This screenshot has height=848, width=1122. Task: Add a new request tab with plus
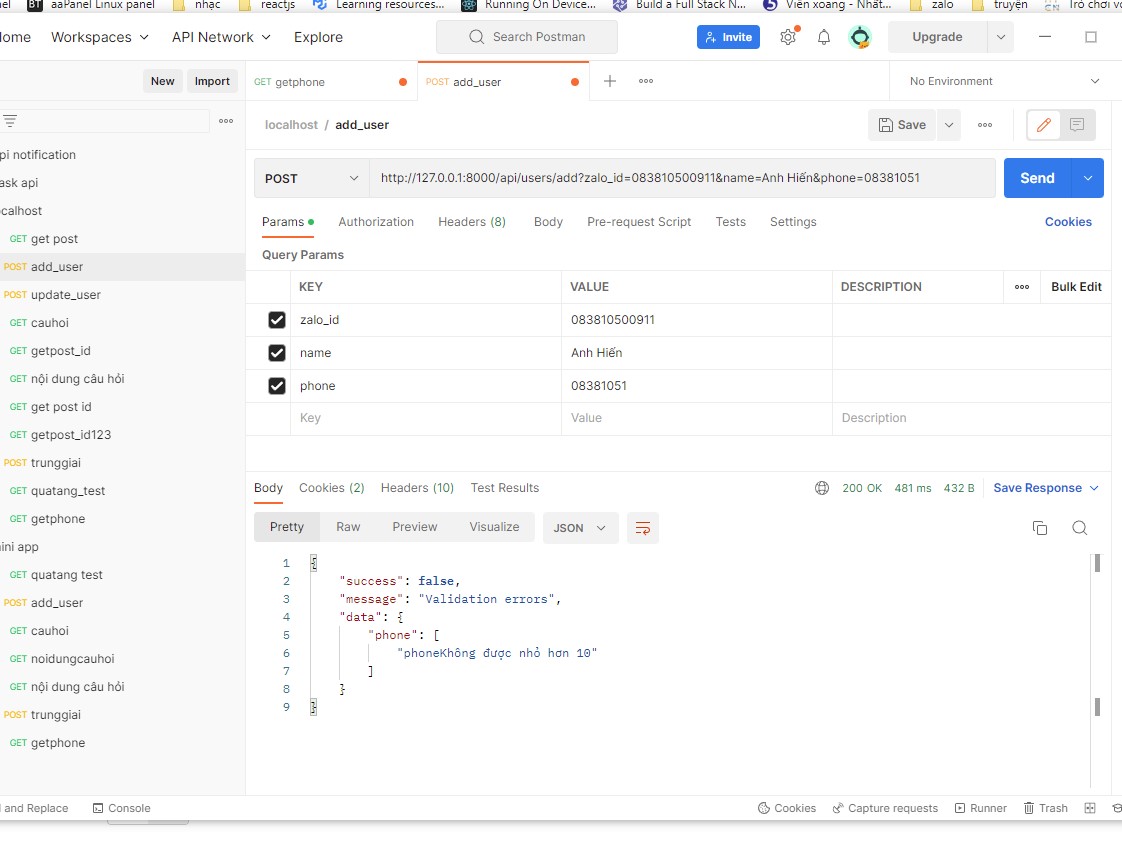[610, 81]
